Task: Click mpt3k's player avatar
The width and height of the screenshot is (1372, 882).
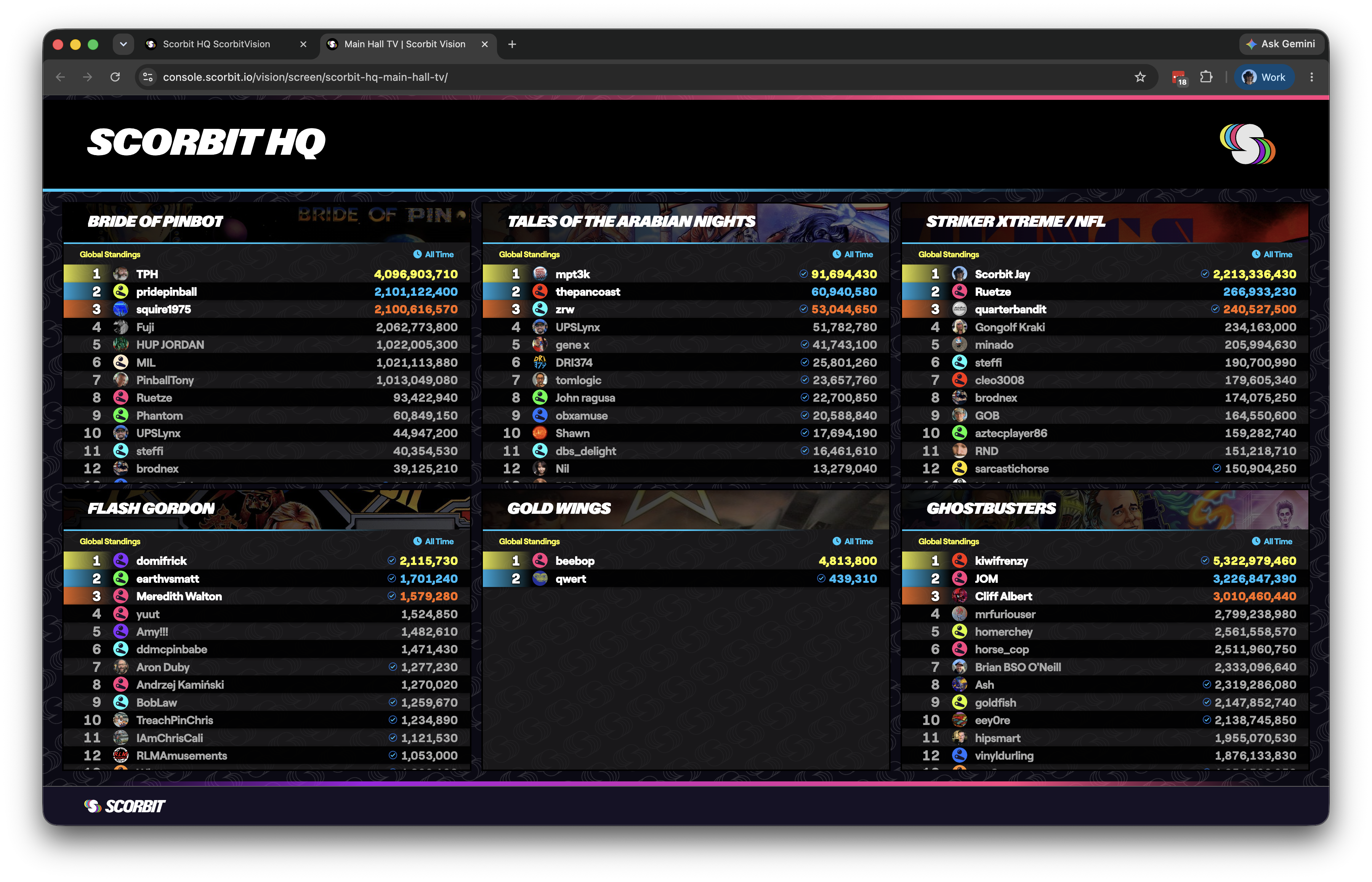Action: tap(539, 274)
